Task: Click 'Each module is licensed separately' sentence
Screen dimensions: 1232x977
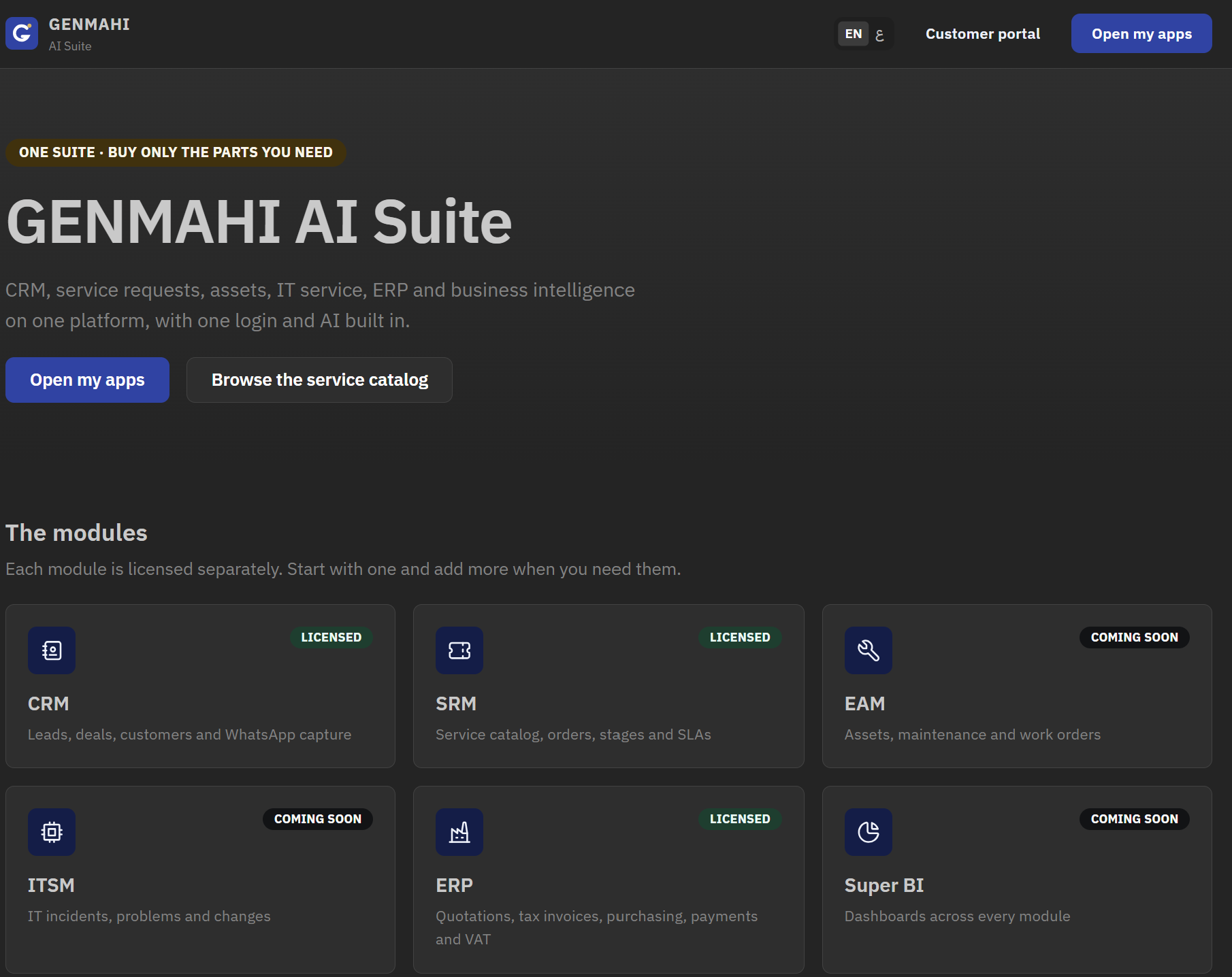Action: [343, 569]
